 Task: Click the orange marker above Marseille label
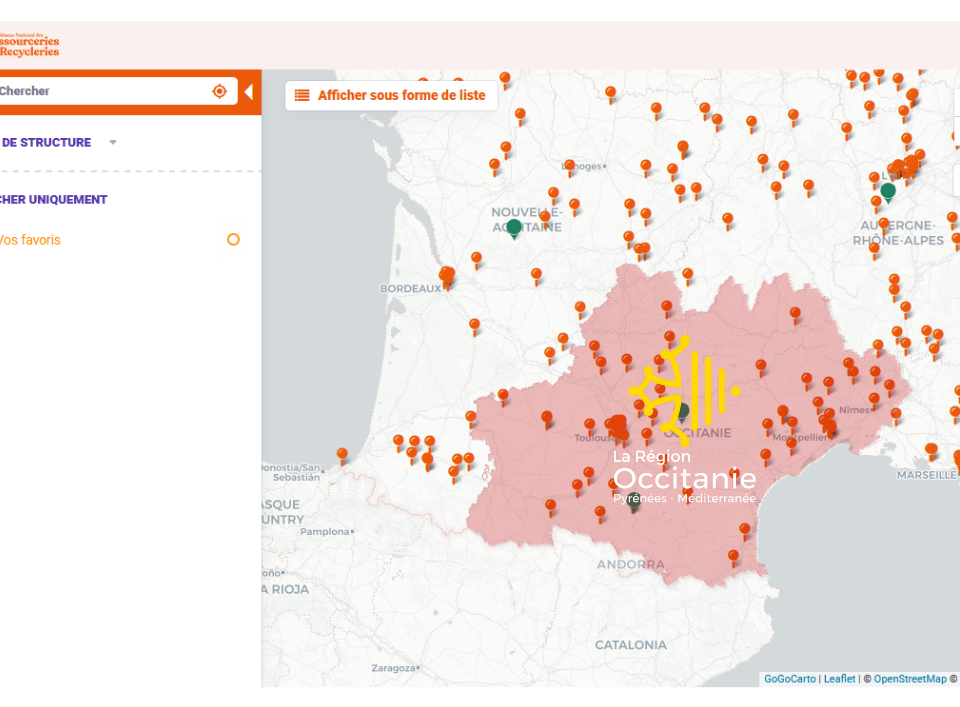931,450
